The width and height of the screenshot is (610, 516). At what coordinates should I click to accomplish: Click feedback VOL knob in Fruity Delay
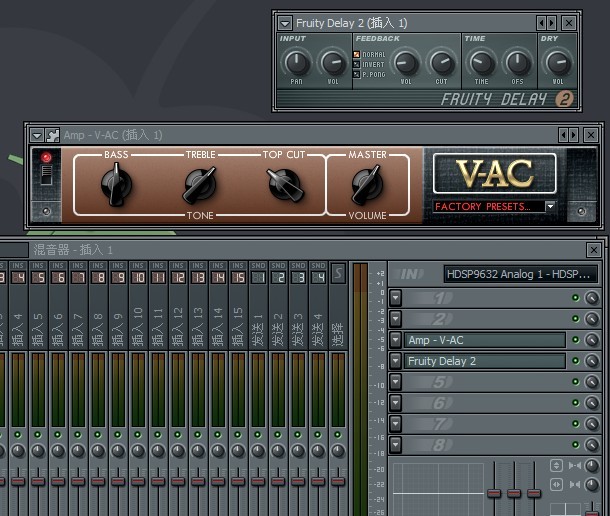pos(406,63)
